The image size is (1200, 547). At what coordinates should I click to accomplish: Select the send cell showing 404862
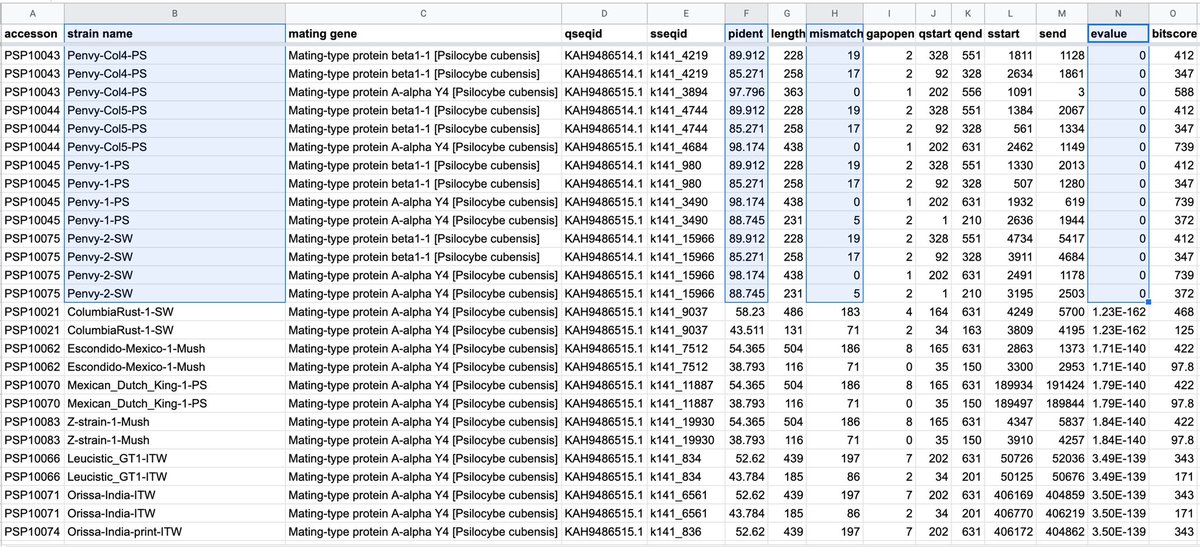click(x=1062, y=531)
